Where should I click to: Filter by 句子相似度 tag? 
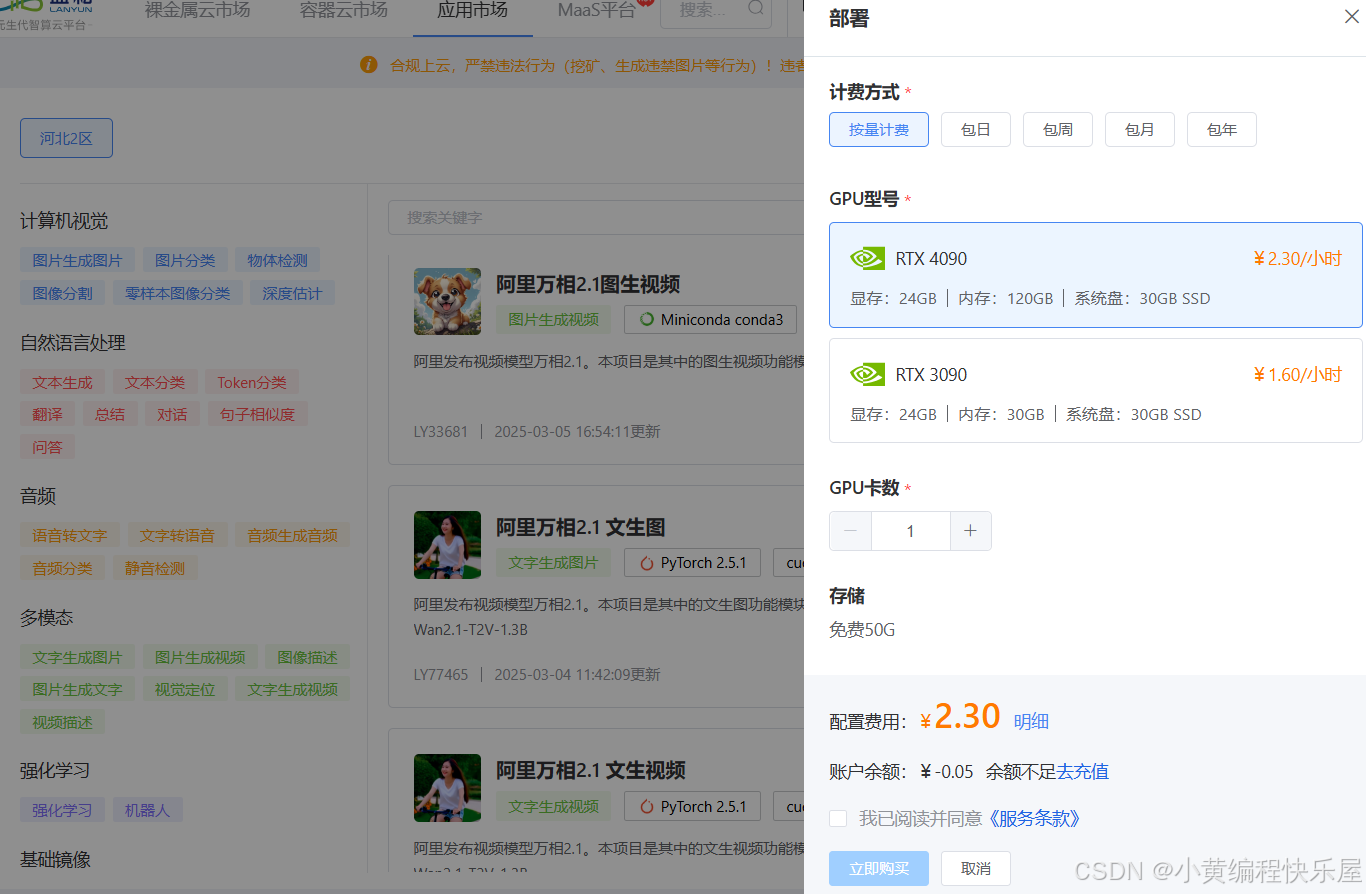coord(258,414)
